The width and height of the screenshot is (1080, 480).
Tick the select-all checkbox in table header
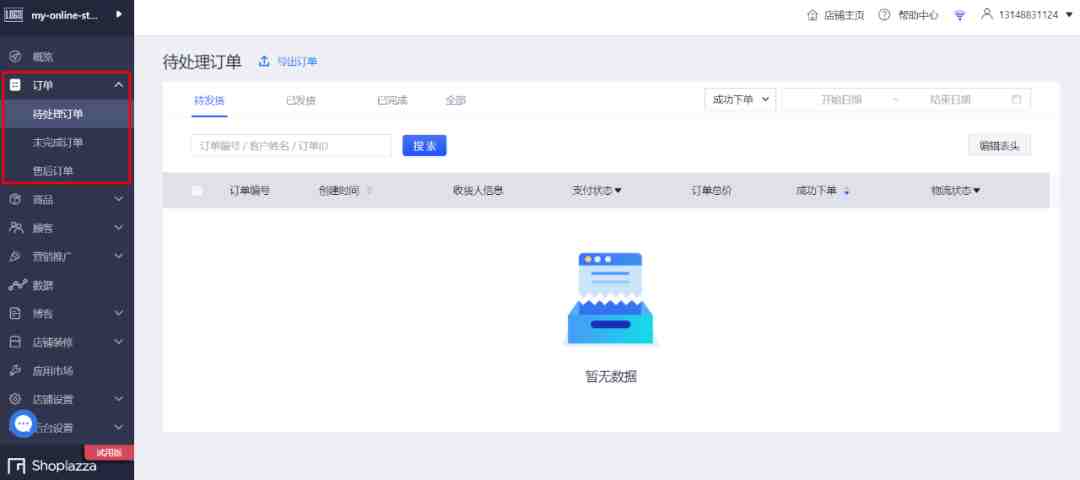tap(197, 191)
